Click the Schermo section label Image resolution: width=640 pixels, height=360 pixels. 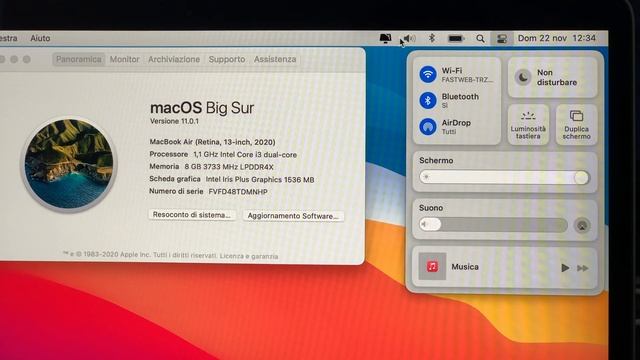pos(436,160)
